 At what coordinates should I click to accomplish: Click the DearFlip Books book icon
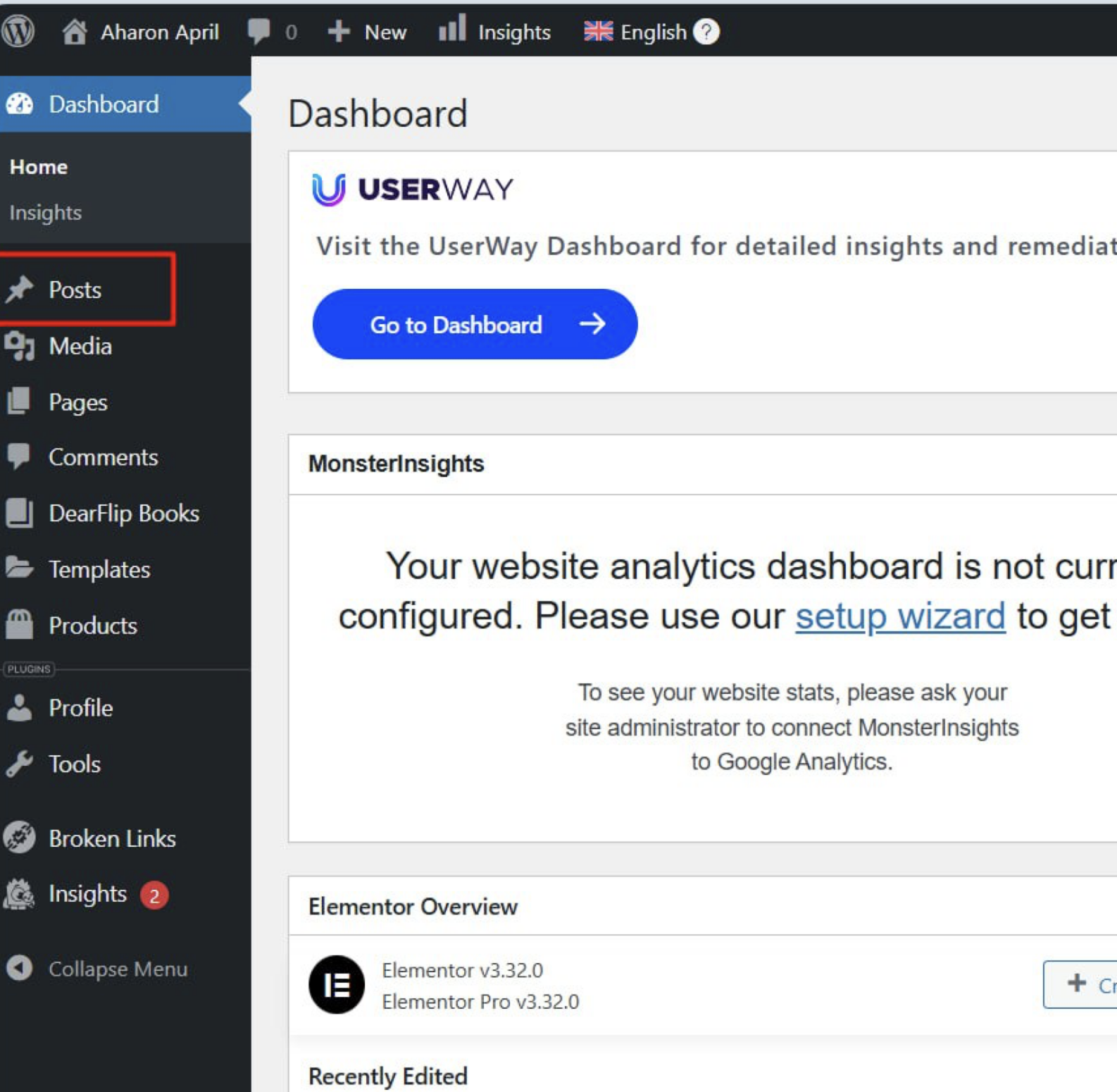[x=20, y=513]
